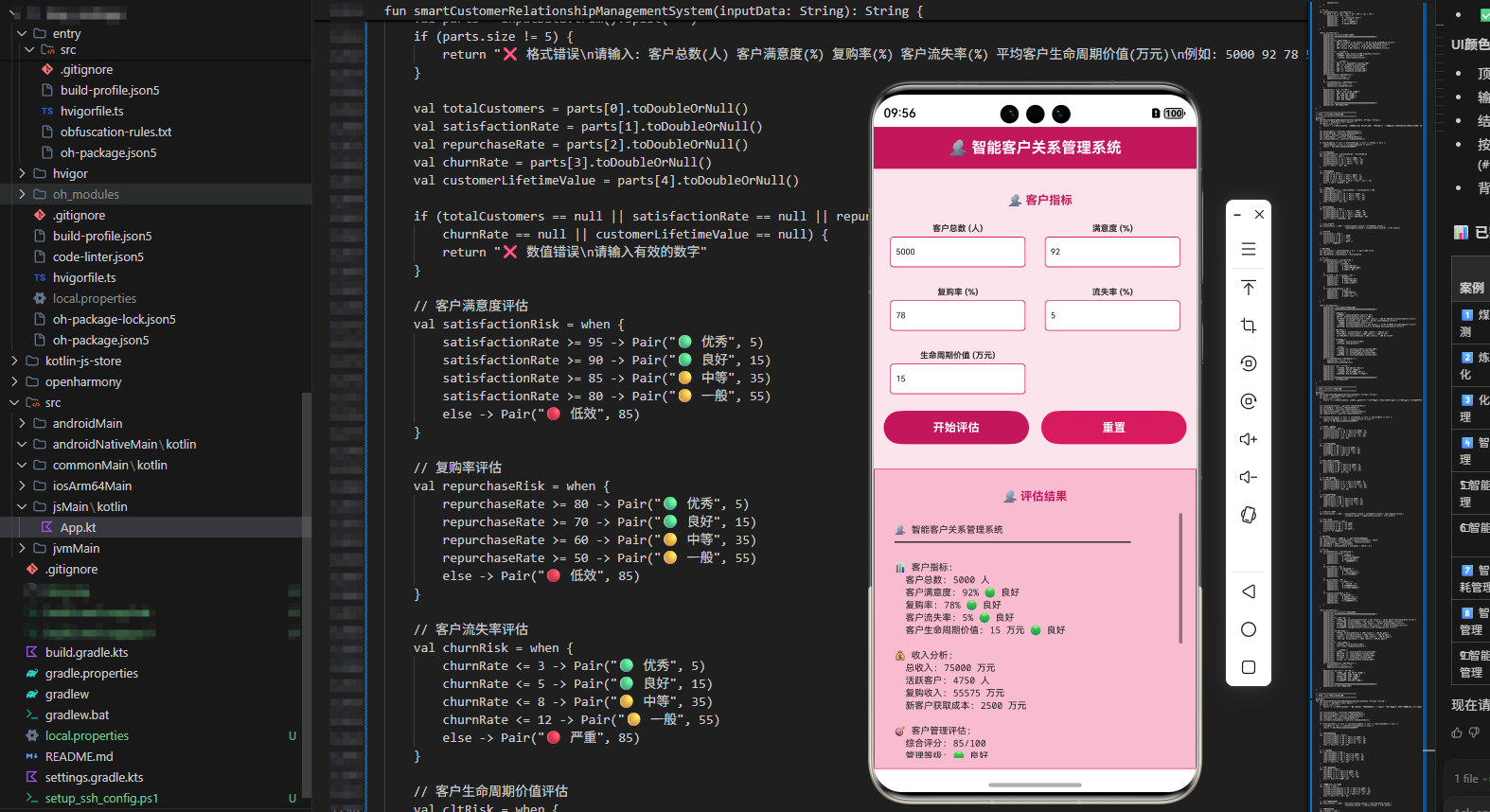Image resolution: width=1490 pixels, height=812 pixels.
Task: Click the PowerShell icon of setup_ssh_config.ps1
Action: tap(32, 798)
